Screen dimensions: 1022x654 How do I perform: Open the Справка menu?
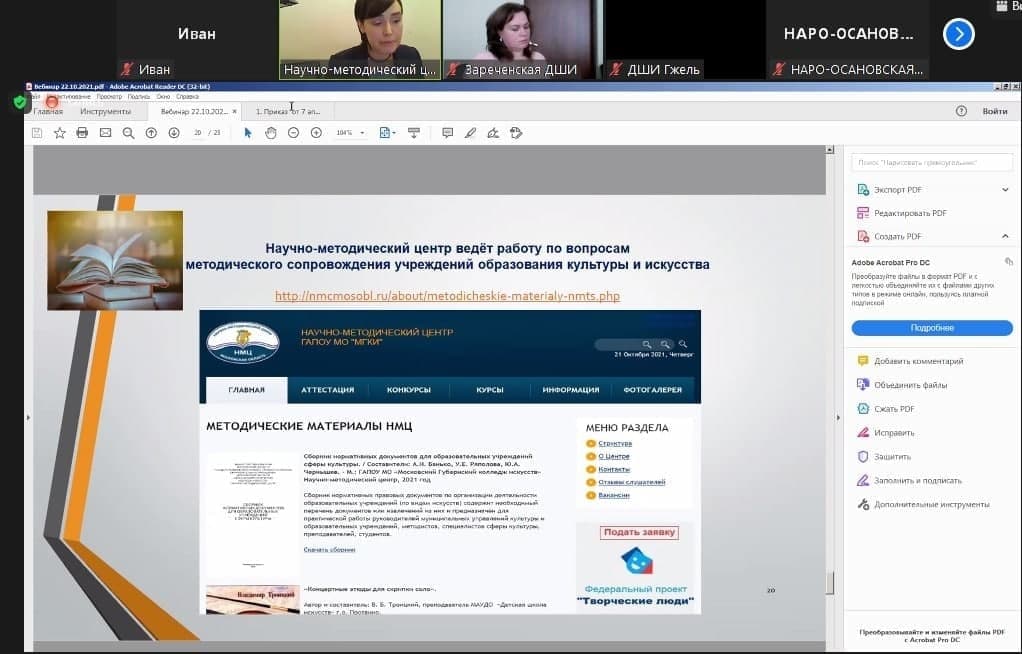(x=187, y=97)
